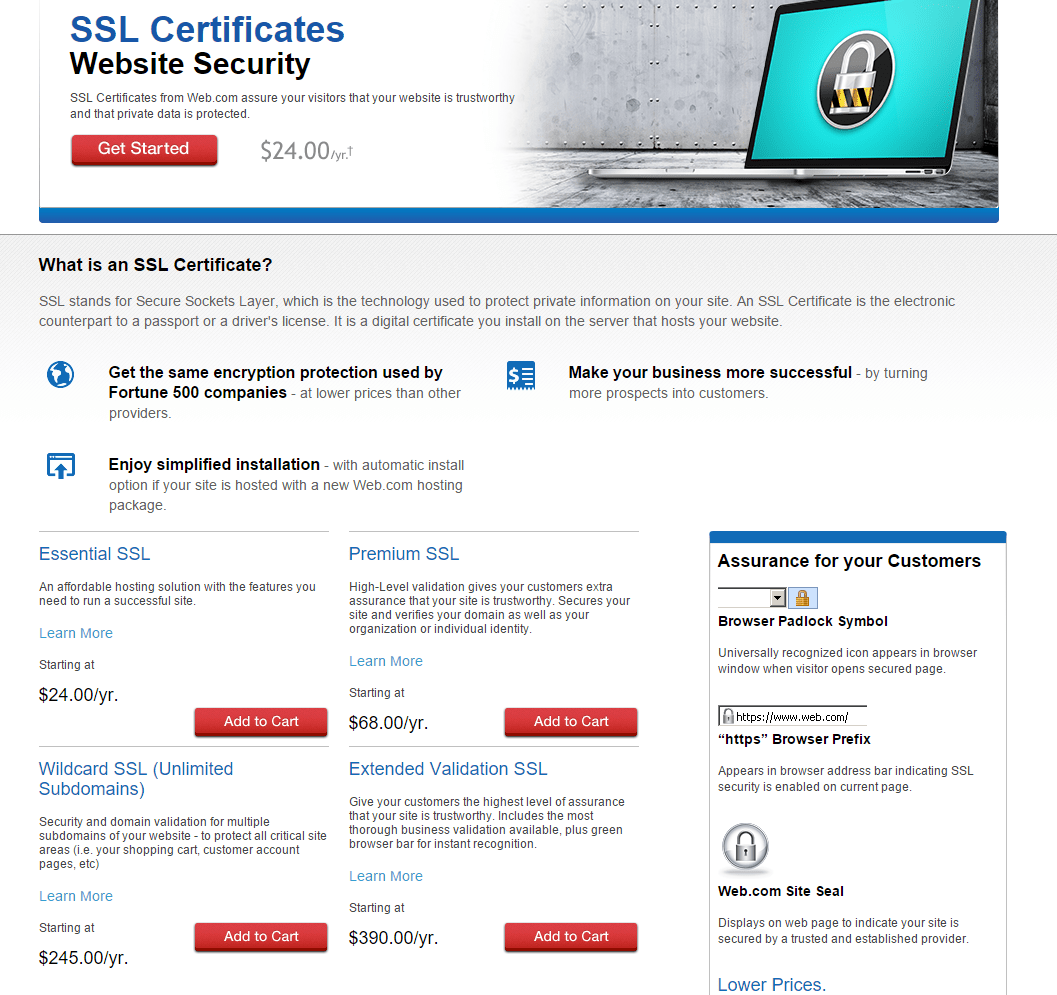Add Wildcard SSL to cart
This screenshot has width=1057, height=995.
point(261,937)
